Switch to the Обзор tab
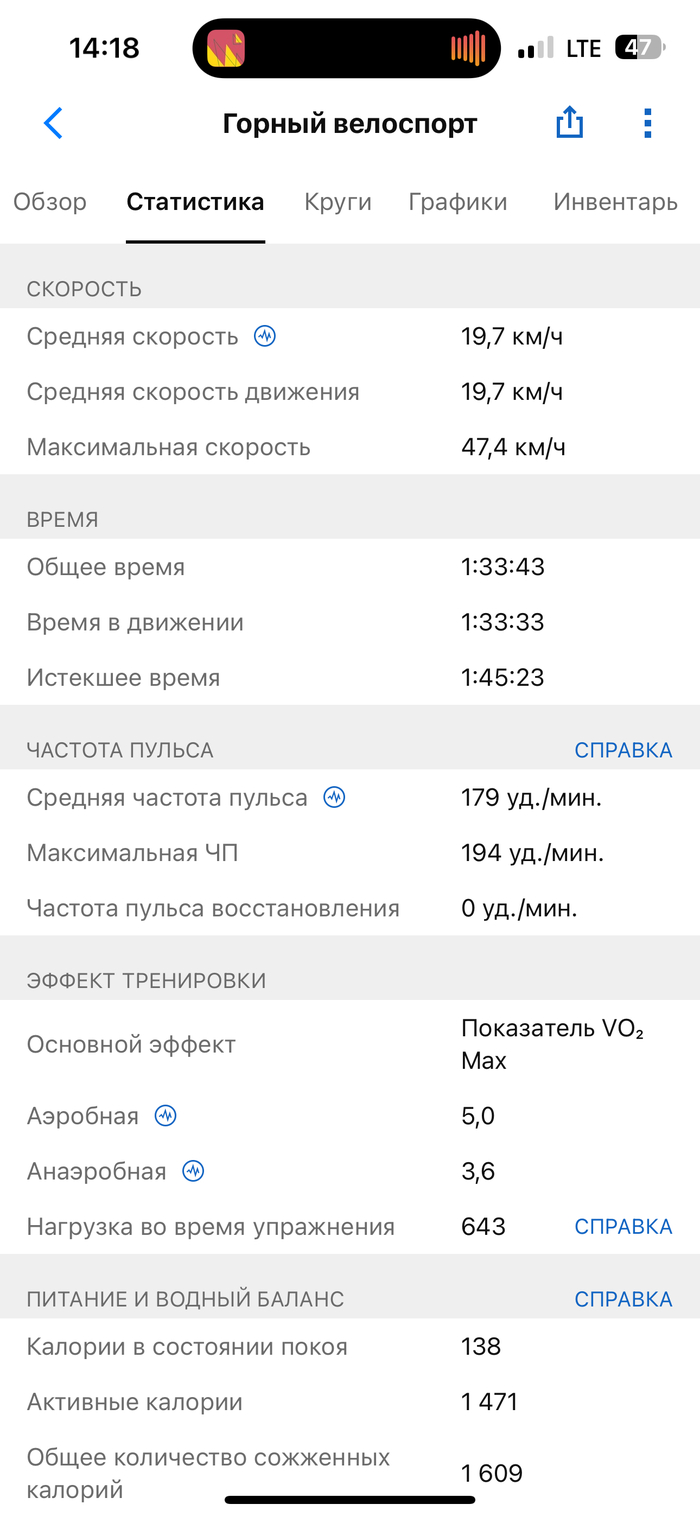 tap(50, 202)
